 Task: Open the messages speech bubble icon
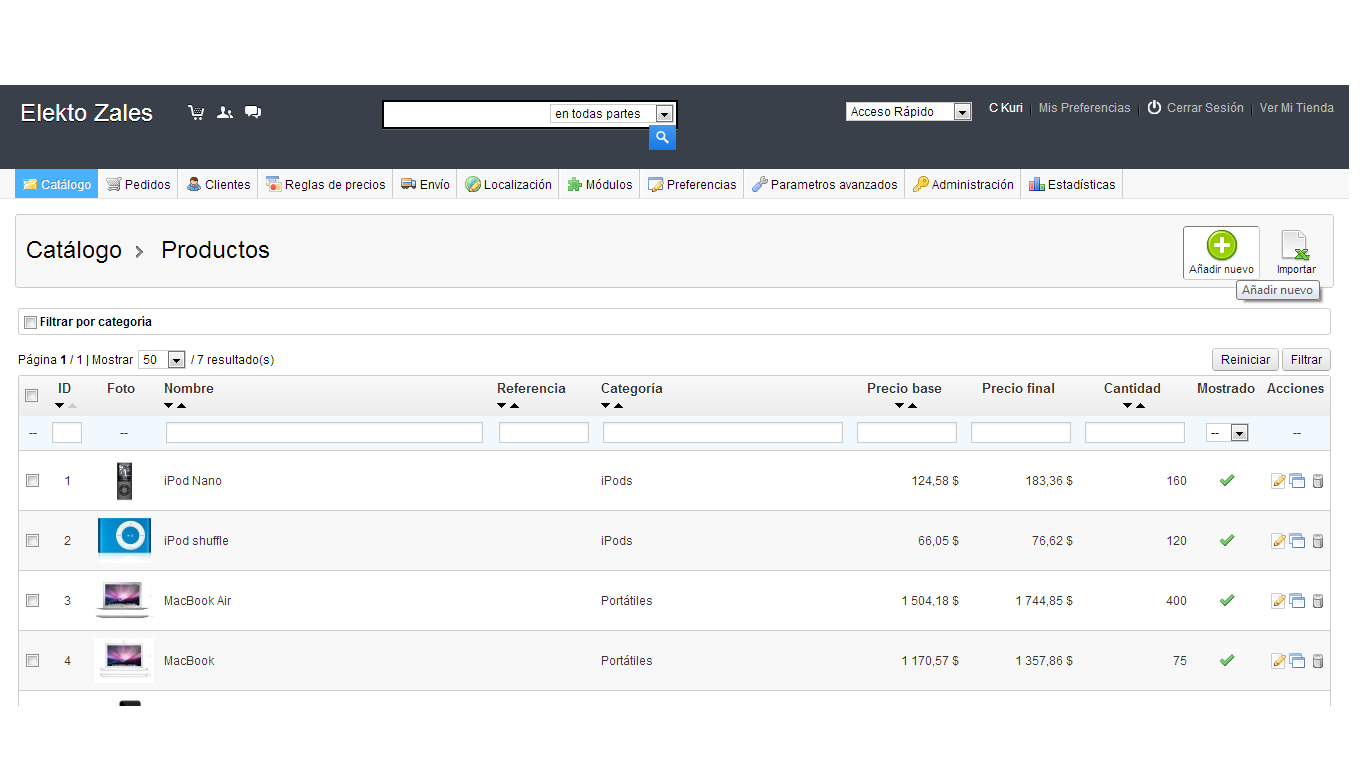(253, 113)
